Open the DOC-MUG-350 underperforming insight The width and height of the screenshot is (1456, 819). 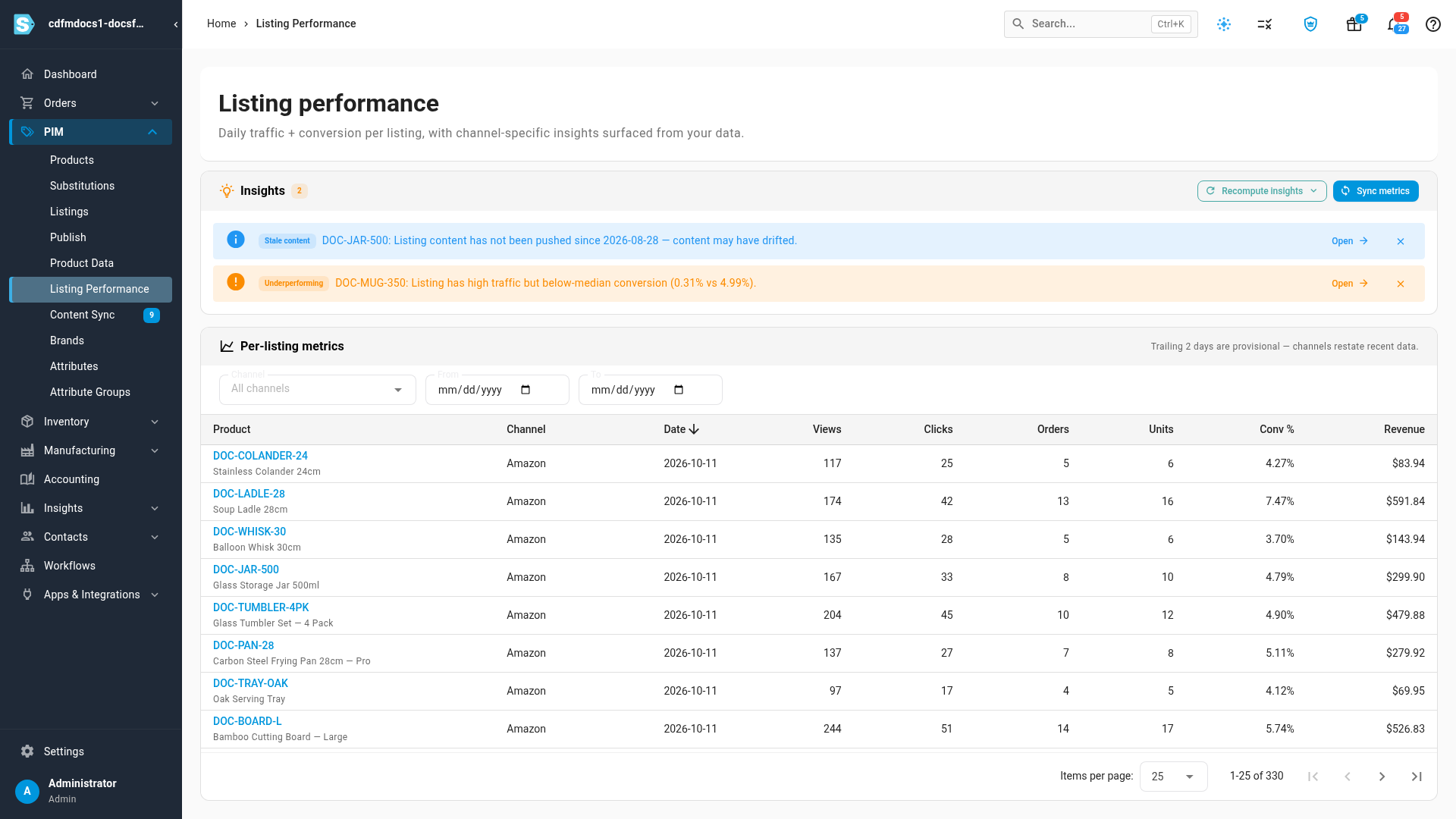pyautogui.click(x=1350, y=284)
